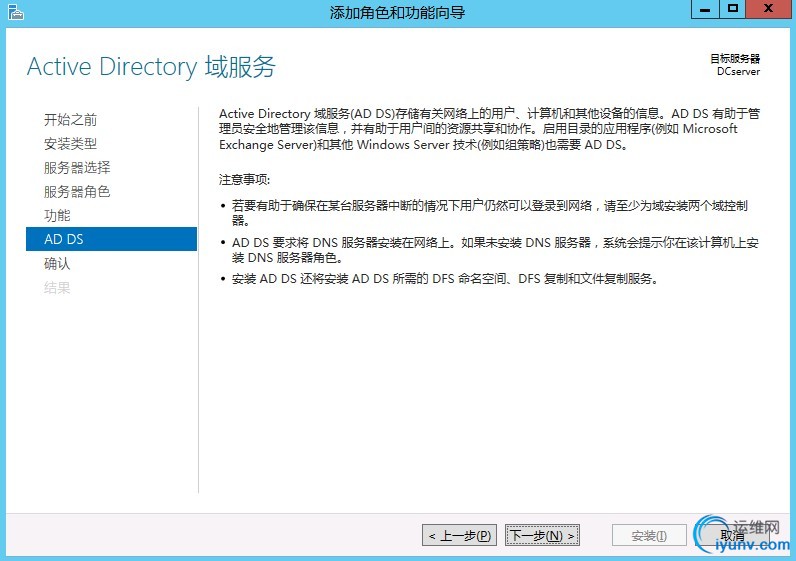This screenshot has width=796, height=561.
Task: Go to the 开始之前 step
Action: (70, 120)
